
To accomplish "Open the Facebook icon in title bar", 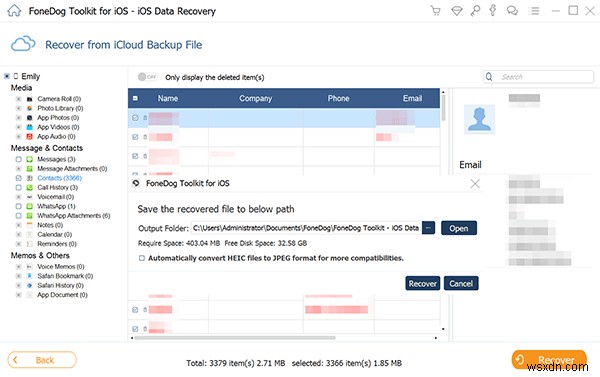I will coord(493,10).
